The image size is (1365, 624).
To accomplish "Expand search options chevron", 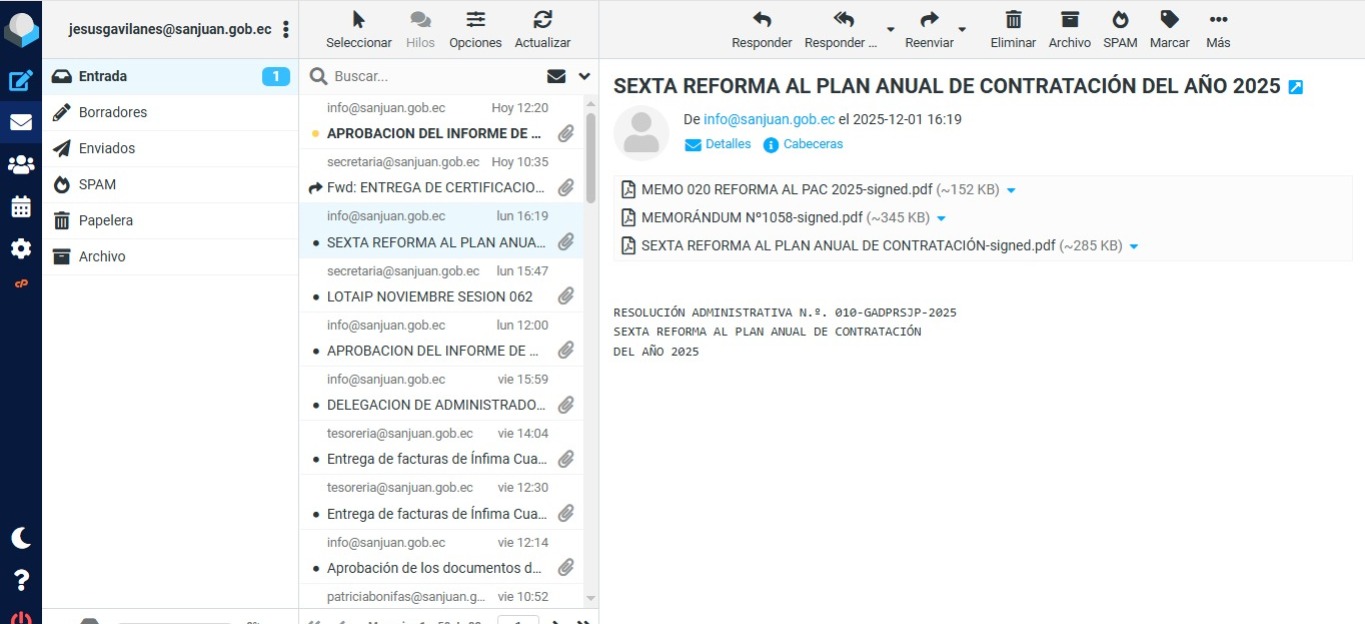I will [x=584, y=76].
